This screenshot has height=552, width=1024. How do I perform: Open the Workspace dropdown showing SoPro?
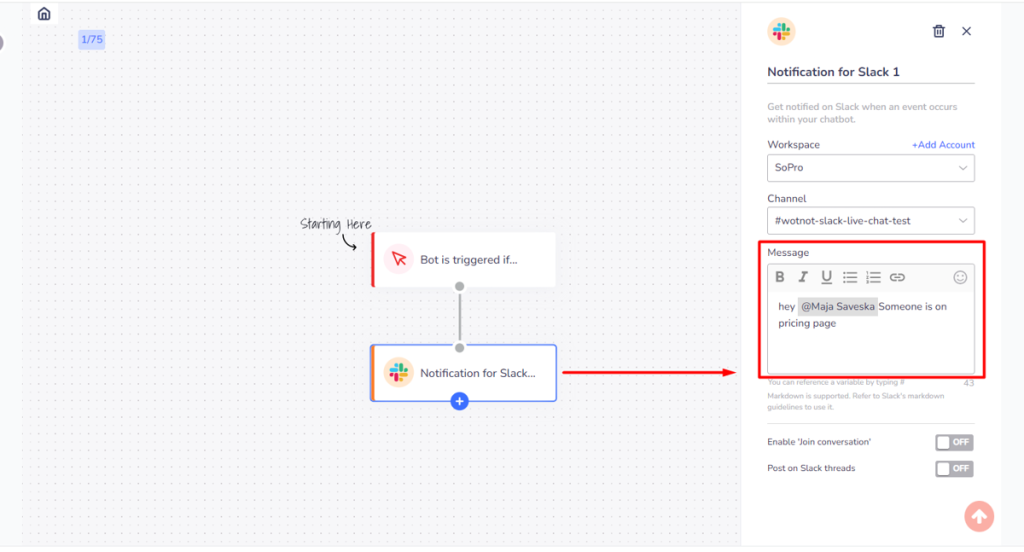point(870,168)
